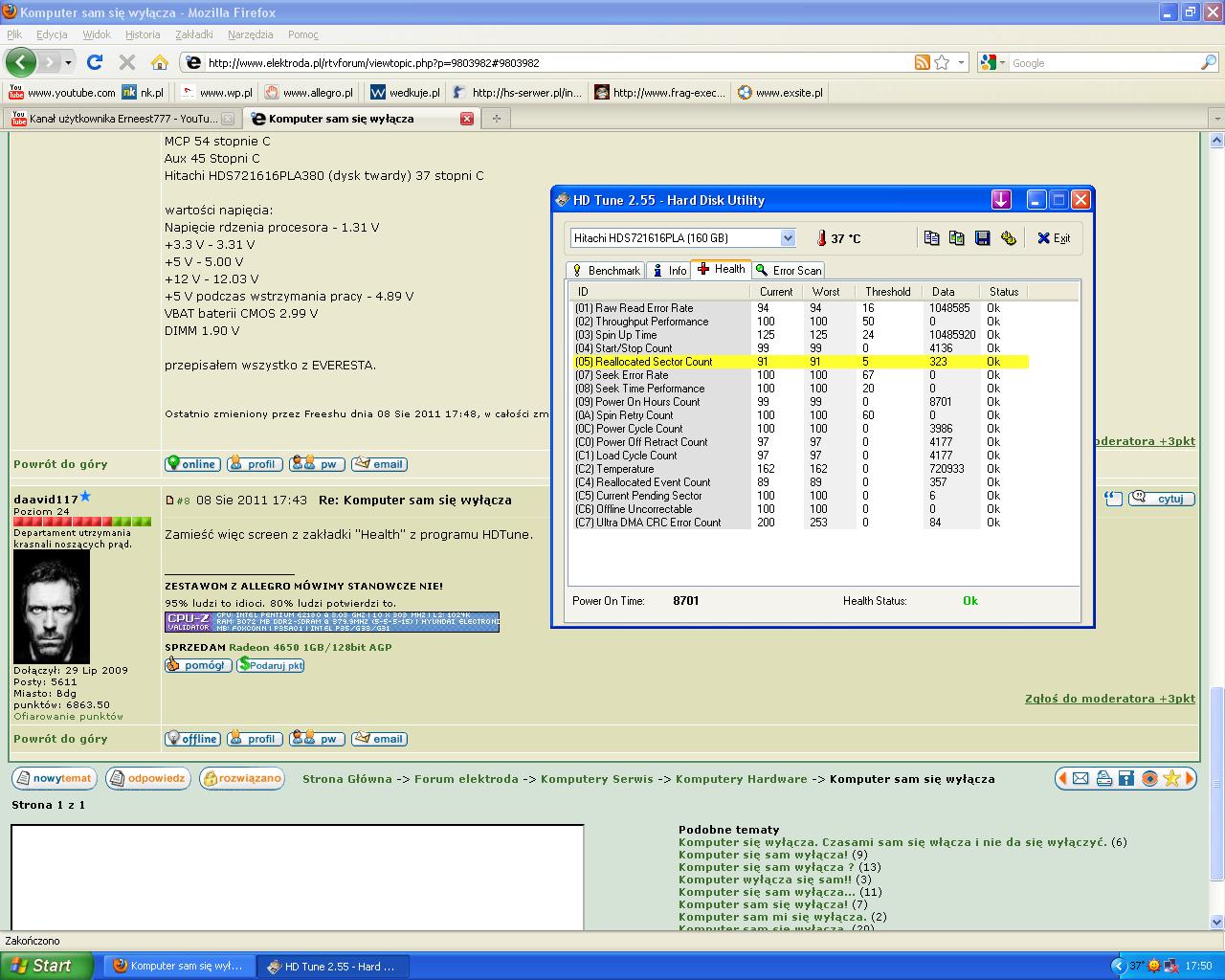Click the daavid117 avatar image
Viewport: 1225px width, 980px height.
click(x=52, y=607)
